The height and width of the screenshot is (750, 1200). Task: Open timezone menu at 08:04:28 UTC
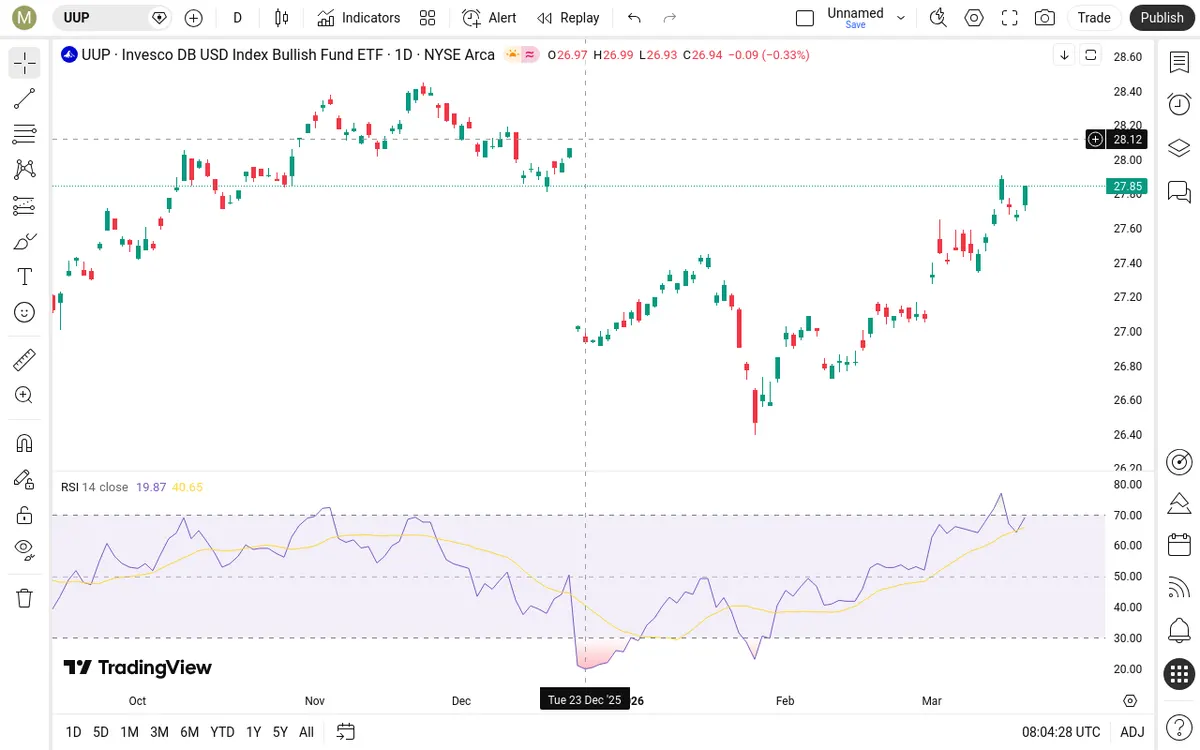1061,732
